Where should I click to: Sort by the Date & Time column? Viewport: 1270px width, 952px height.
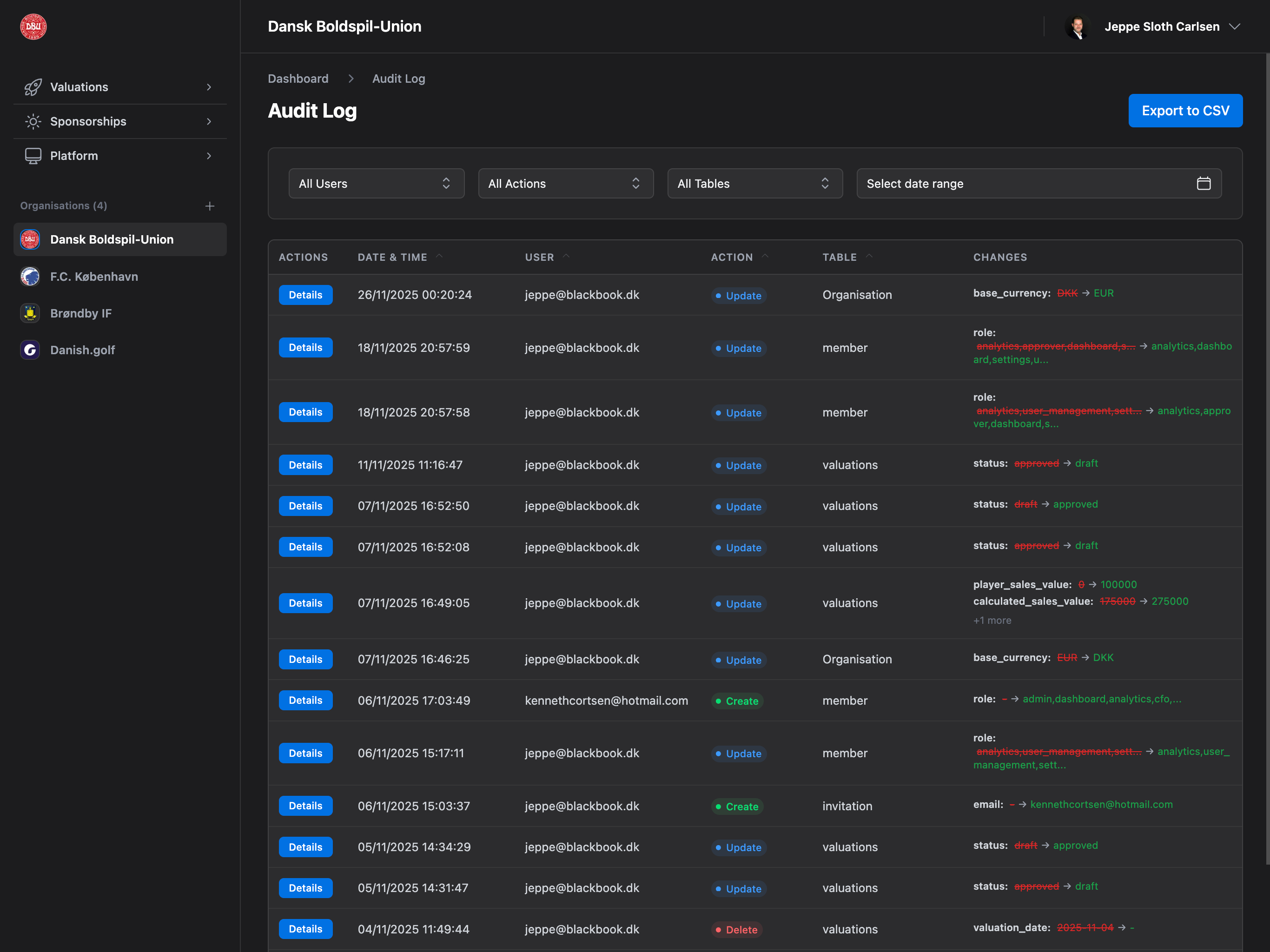(x=393, y=257)
